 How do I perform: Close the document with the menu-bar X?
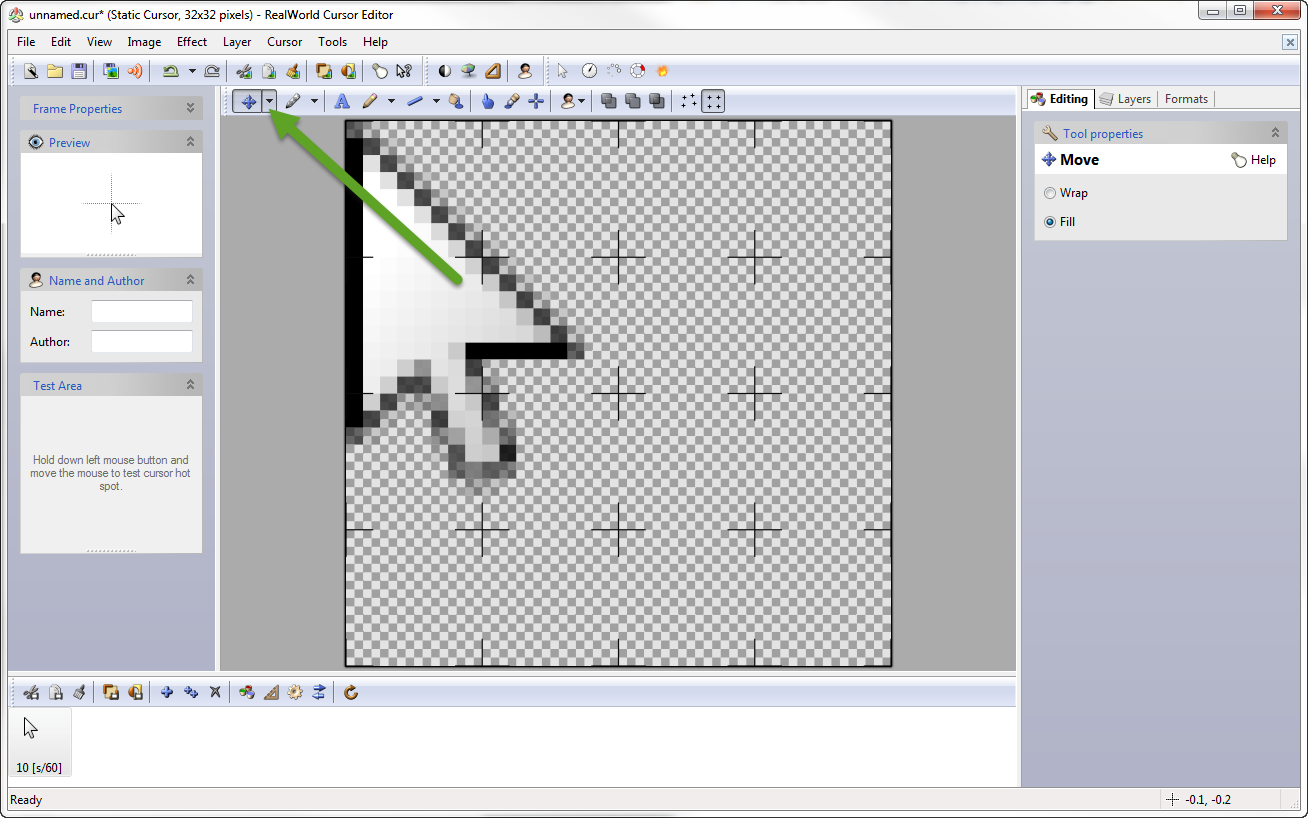[x=1290, y=42]
